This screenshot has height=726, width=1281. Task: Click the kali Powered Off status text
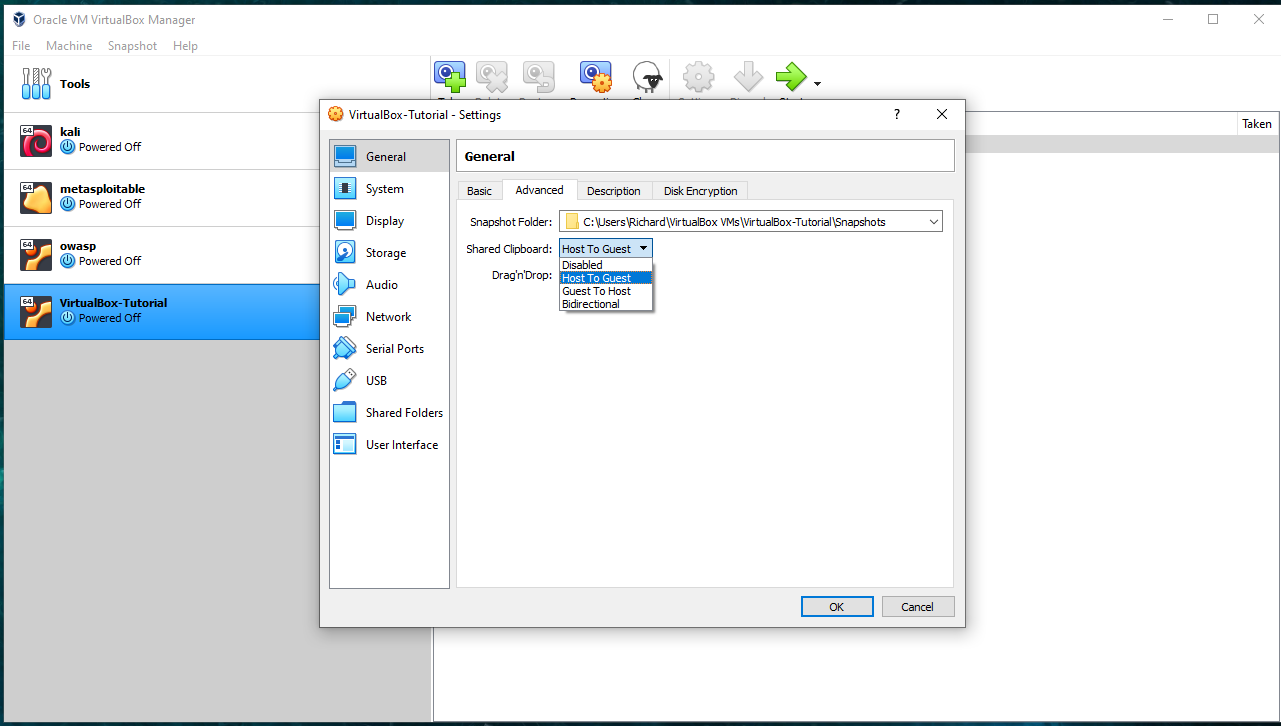[x=110, y=147]
